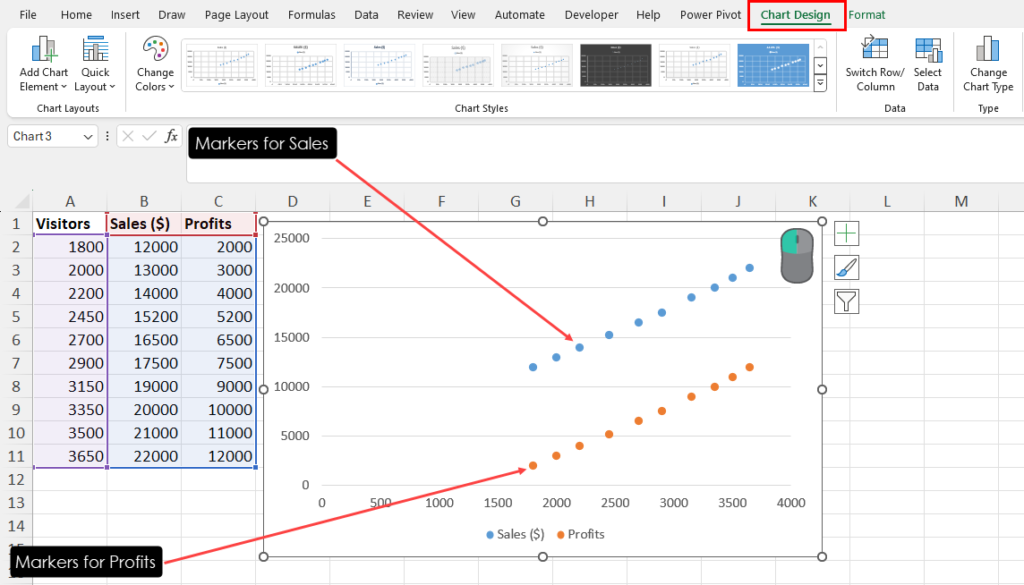Switch to the Format tab

tap(867, 14)
